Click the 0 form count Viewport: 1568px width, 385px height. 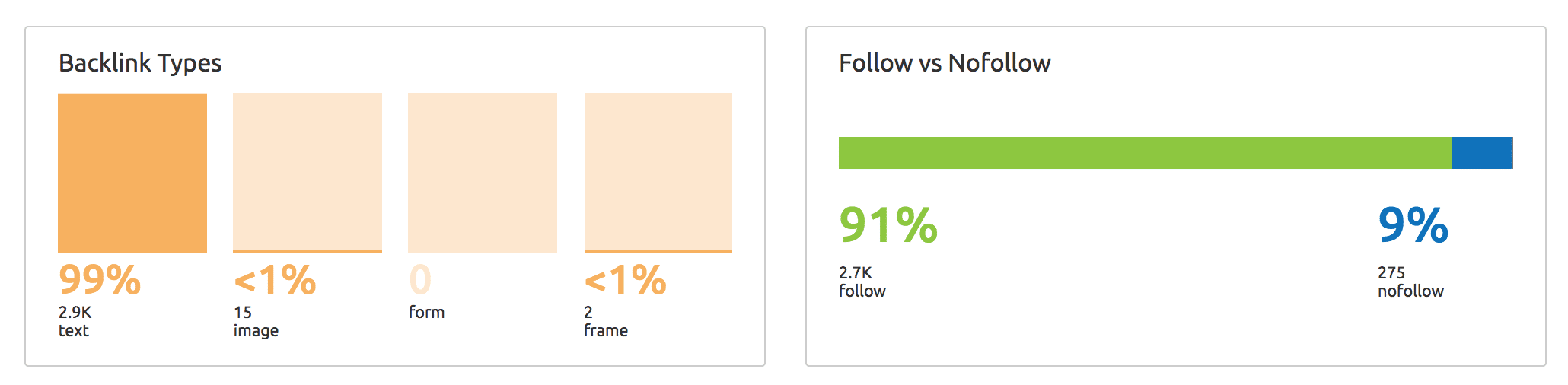coord(420,279)
